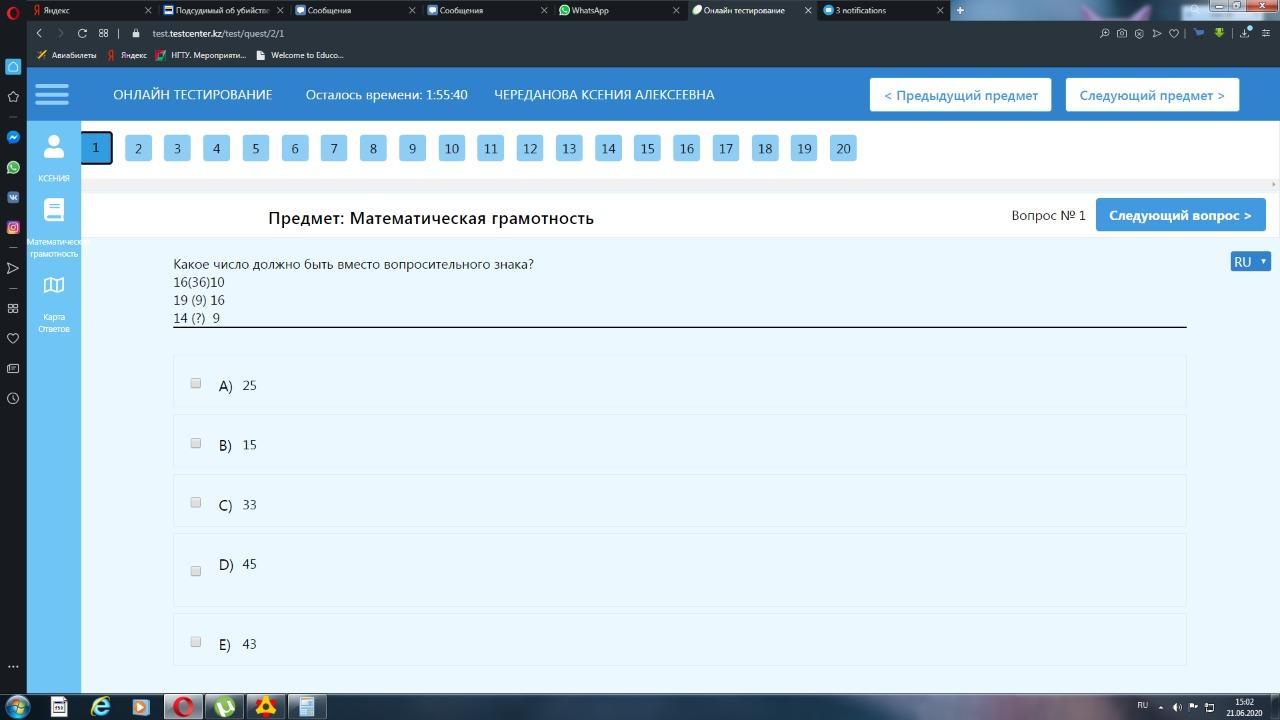Open VK in the Opera sidebar
The image size is (1280, 720).
tap(13, 197)
